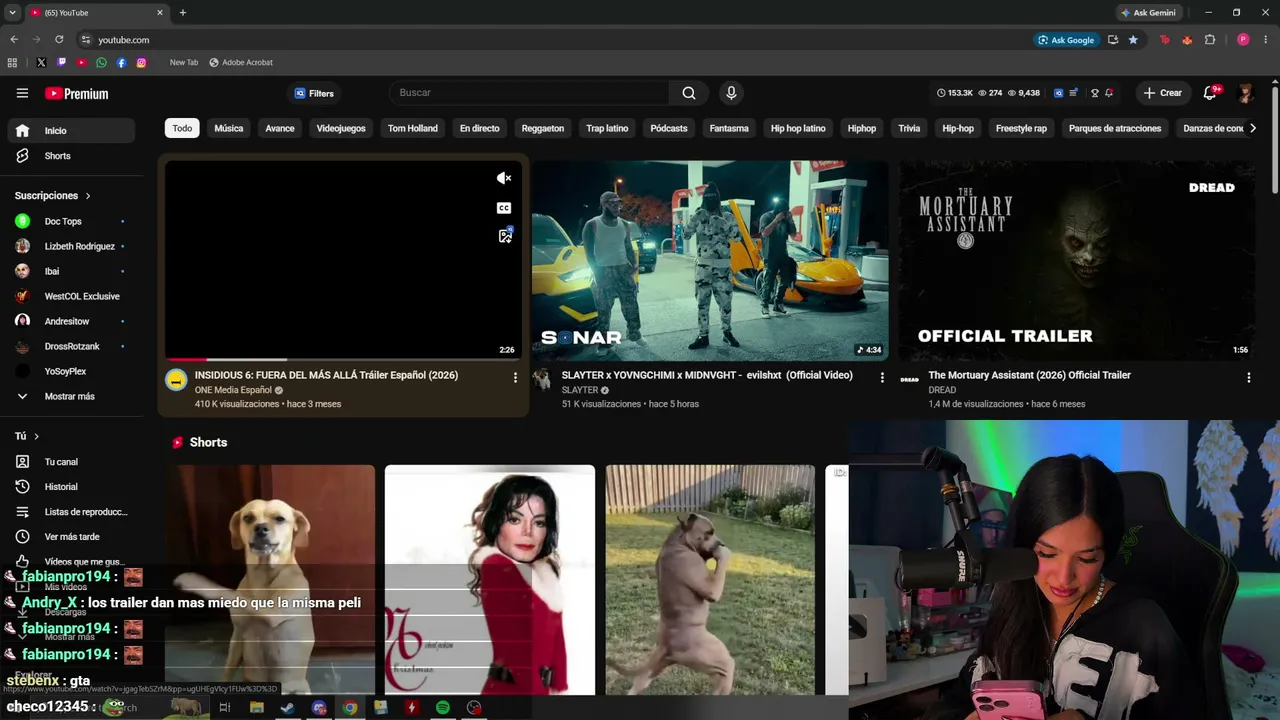Open the browser tab search dropdown
1280x720 pixels.
click(x=12, y=13)
